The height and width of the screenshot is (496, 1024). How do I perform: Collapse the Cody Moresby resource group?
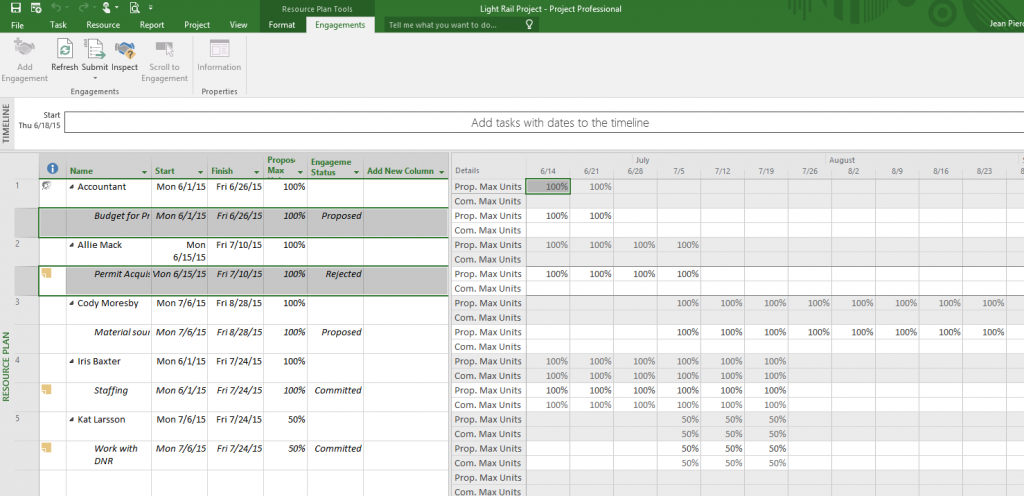point(71,303)
